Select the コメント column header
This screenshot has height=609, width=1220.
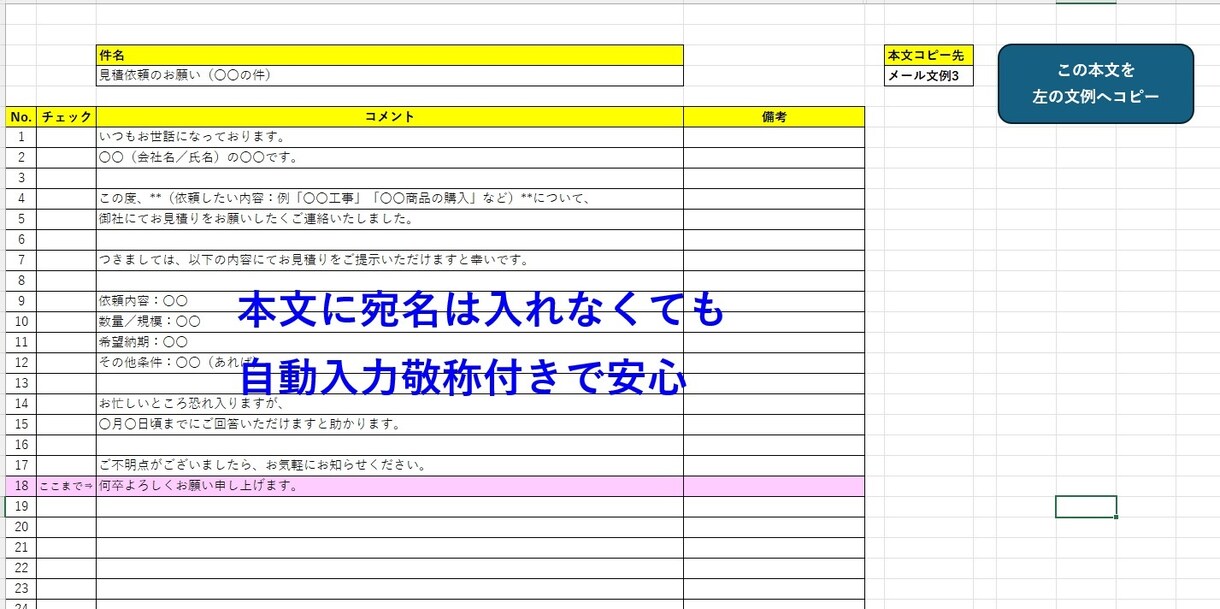coord(390,117)
